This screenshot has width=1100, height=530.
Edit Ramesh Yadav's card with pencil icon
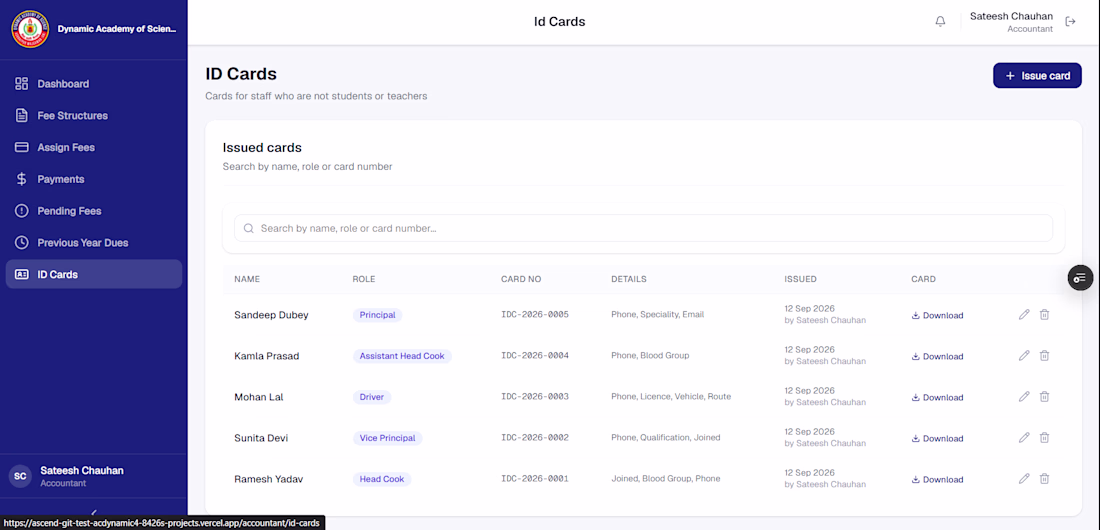pyautogui.click(x=1024, y=479)
